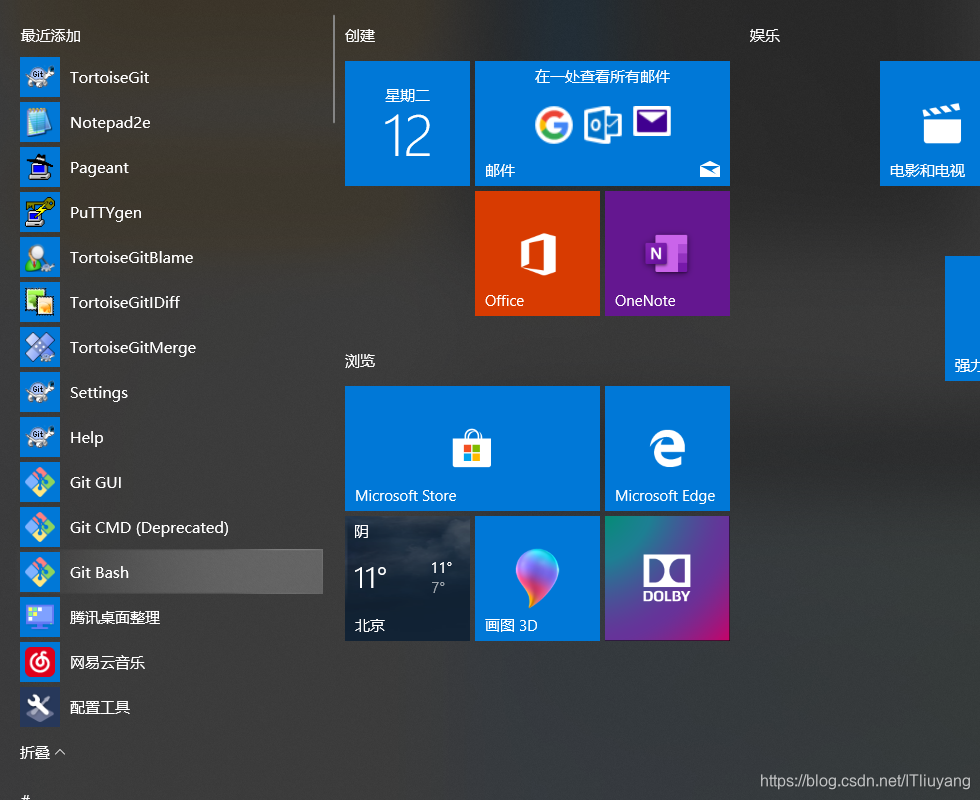
Task: Open the Office tile
Action: click(538, 254)
